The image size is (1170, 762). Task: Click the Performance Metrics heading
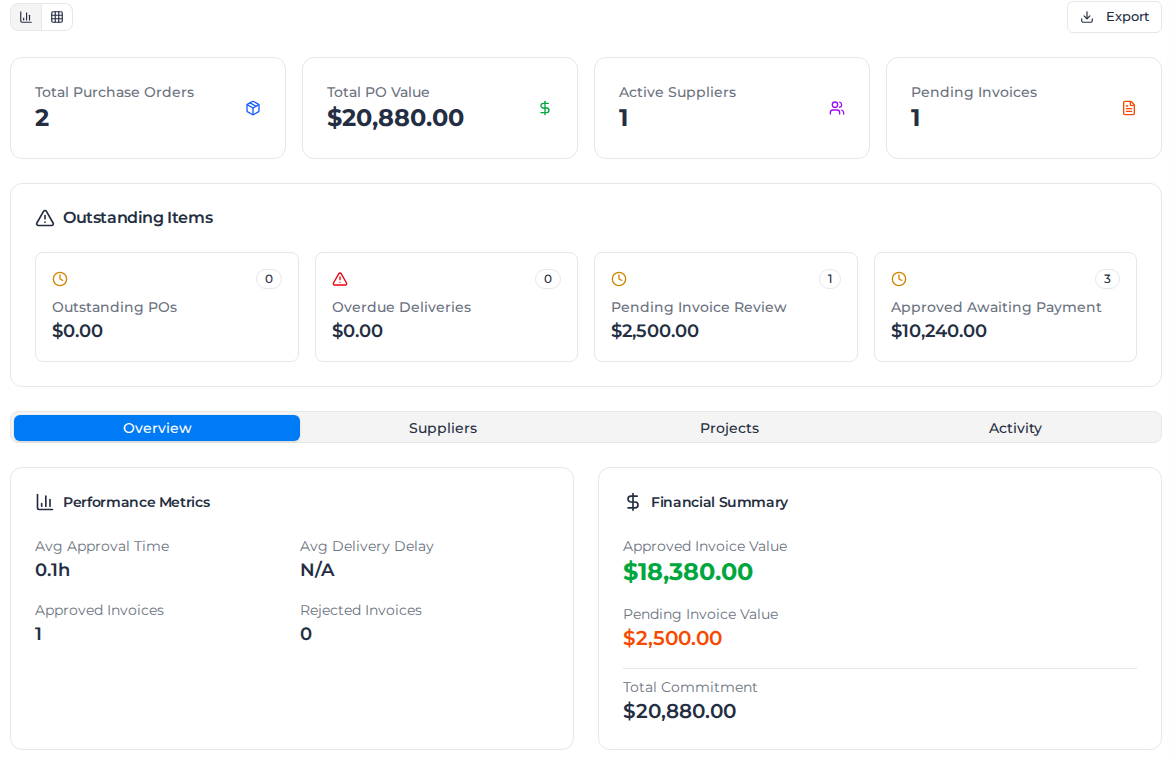point(137,502)
